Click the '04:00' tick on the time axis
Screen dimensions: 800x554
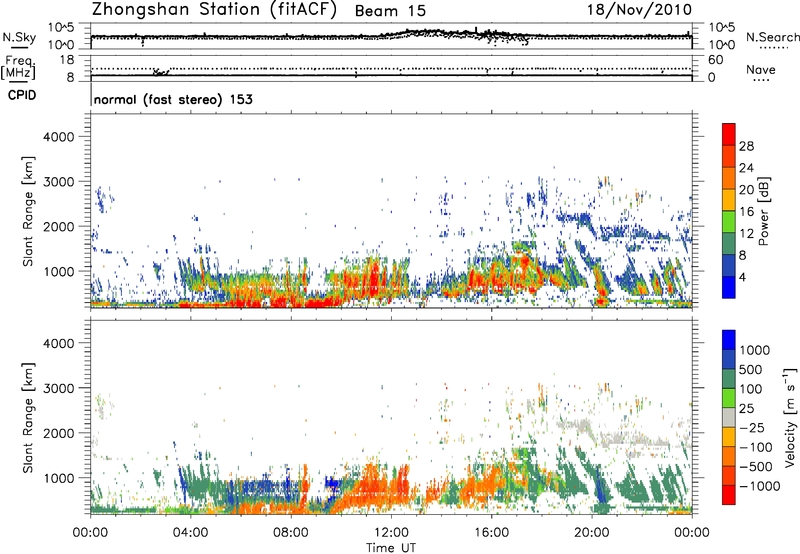coord(190,533)
